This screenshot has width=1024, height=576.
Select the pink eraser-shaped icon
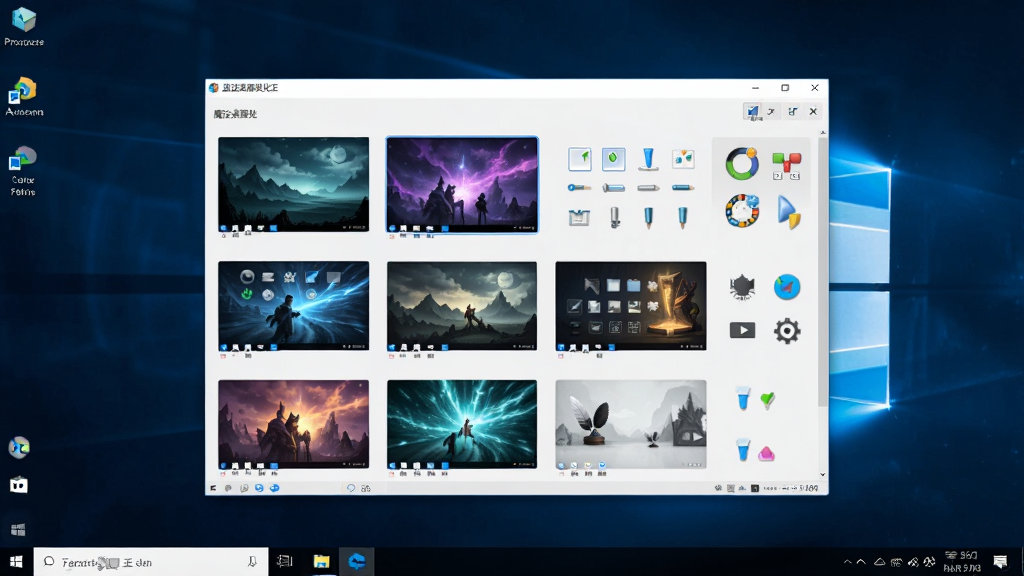click(x=766, y=453)
